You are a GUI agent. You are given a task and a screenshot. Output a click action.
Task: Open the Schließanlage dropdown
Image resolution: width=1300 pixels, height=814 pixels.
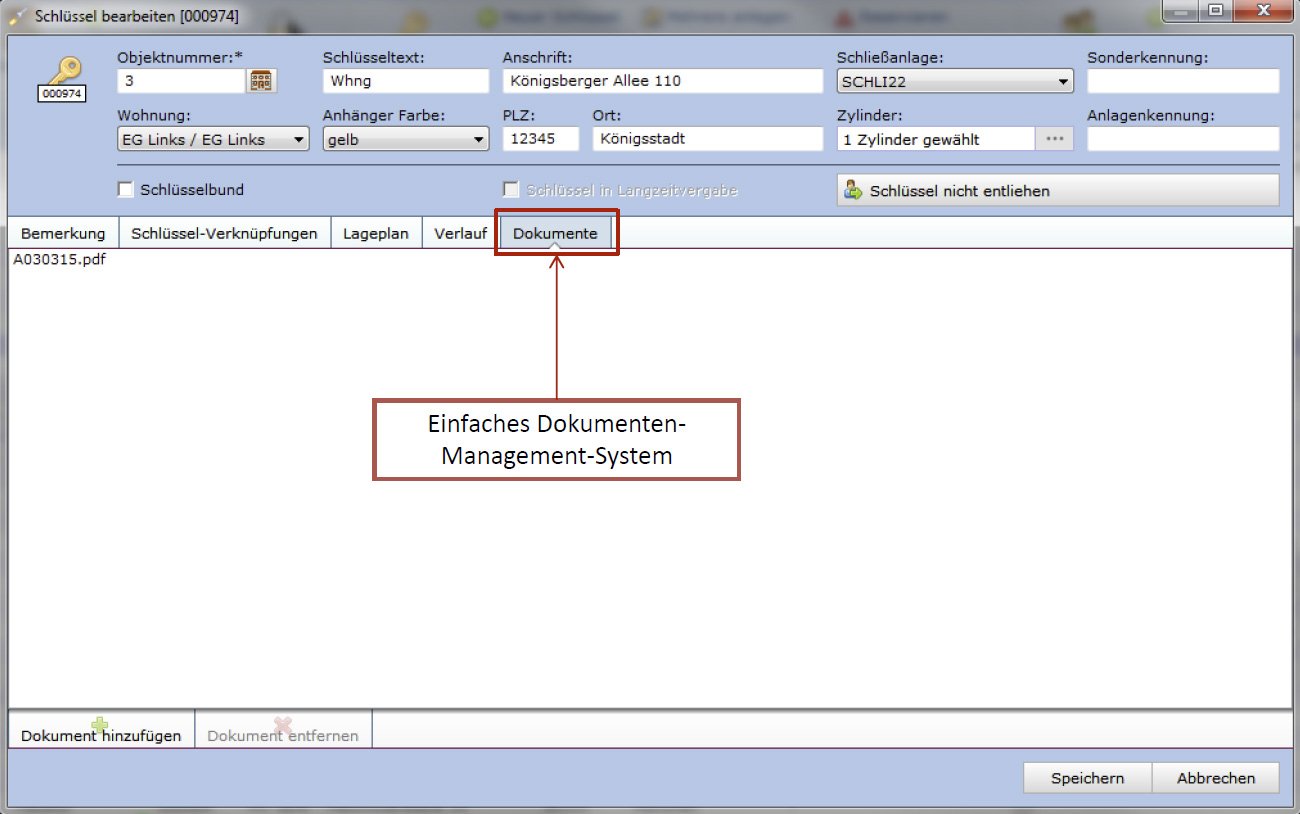955,81
